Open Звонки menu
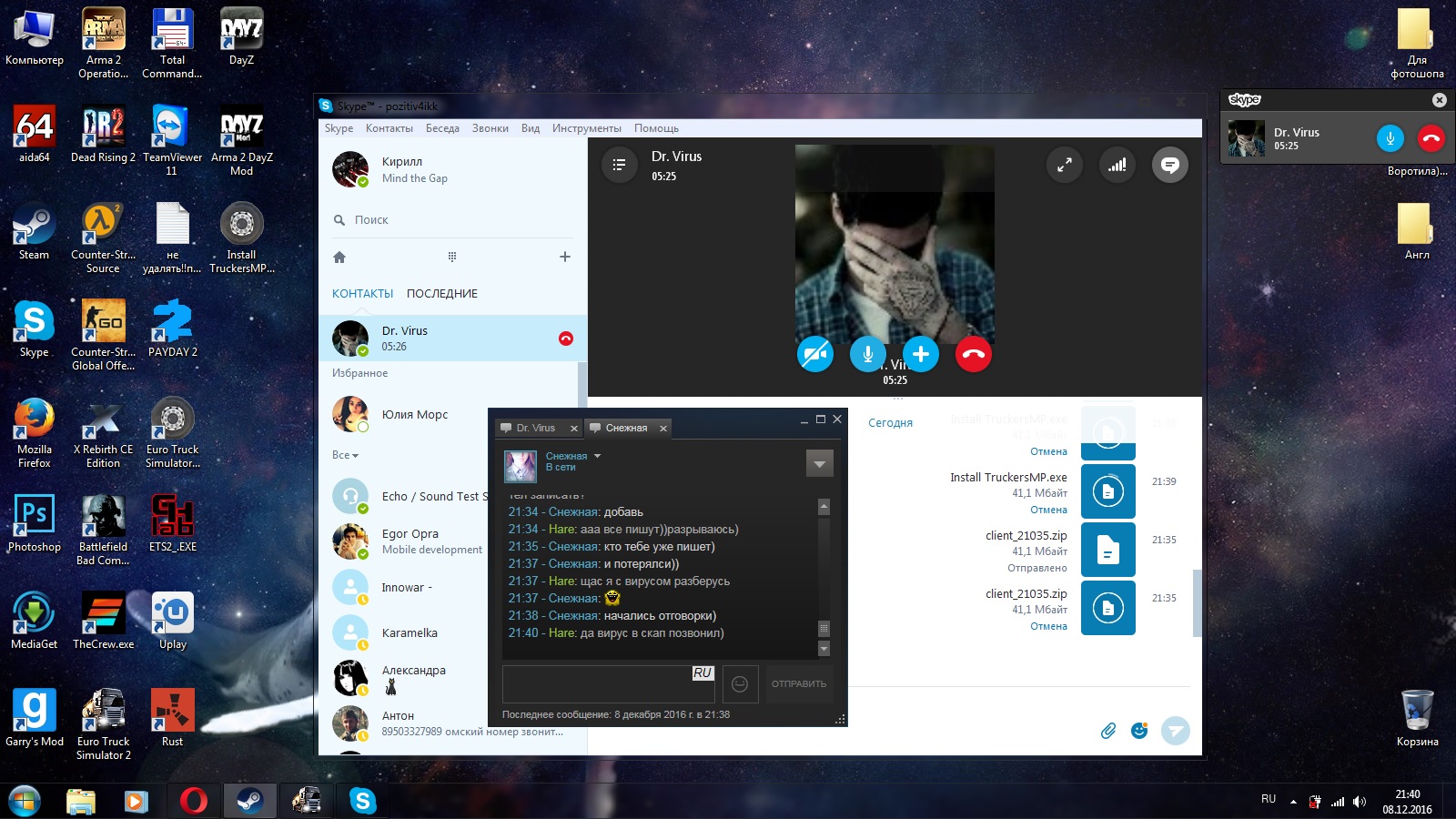 [490, 128]
